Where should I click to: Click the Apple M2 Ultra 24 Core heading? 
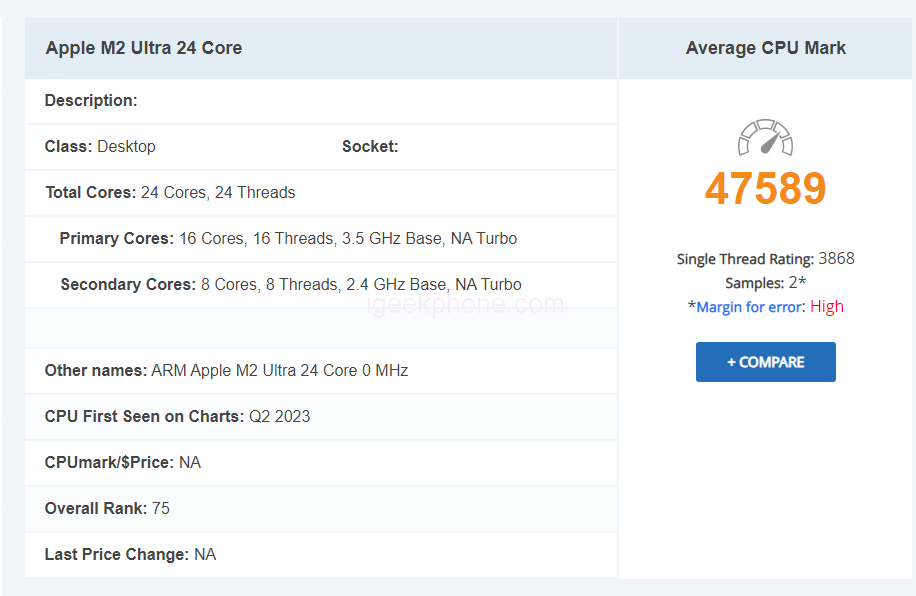(144, 48)
